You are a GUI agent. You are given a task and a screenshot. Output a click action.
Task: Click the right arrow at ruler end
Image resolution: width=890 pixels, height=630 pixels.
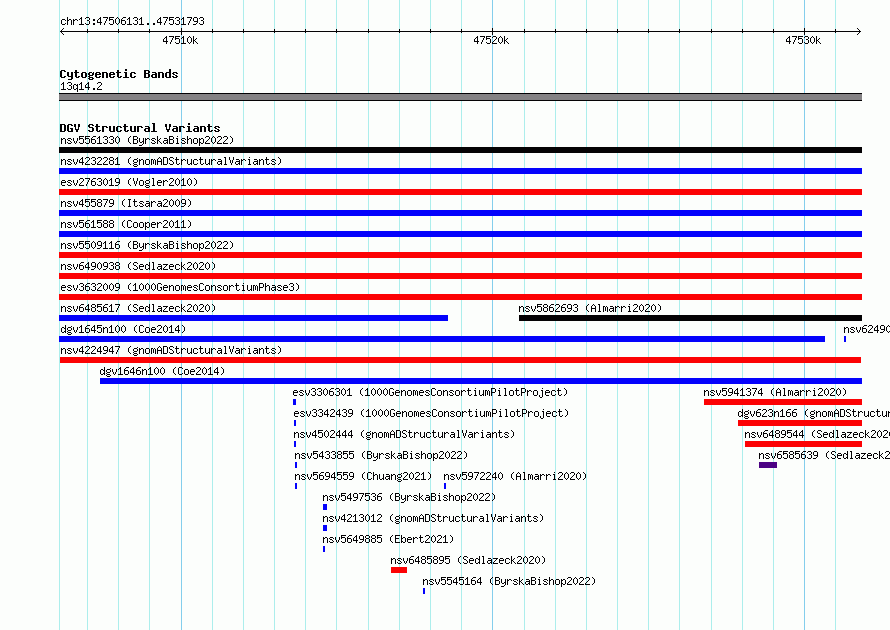[859, 32]
